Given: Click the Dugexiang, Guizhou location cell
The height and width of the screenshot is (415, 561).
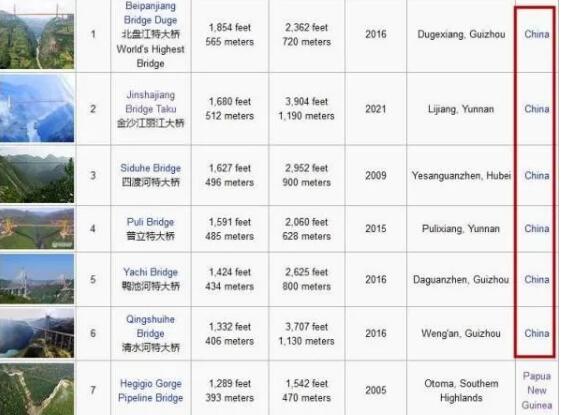Looking at the screenshot, I should 461,34.
